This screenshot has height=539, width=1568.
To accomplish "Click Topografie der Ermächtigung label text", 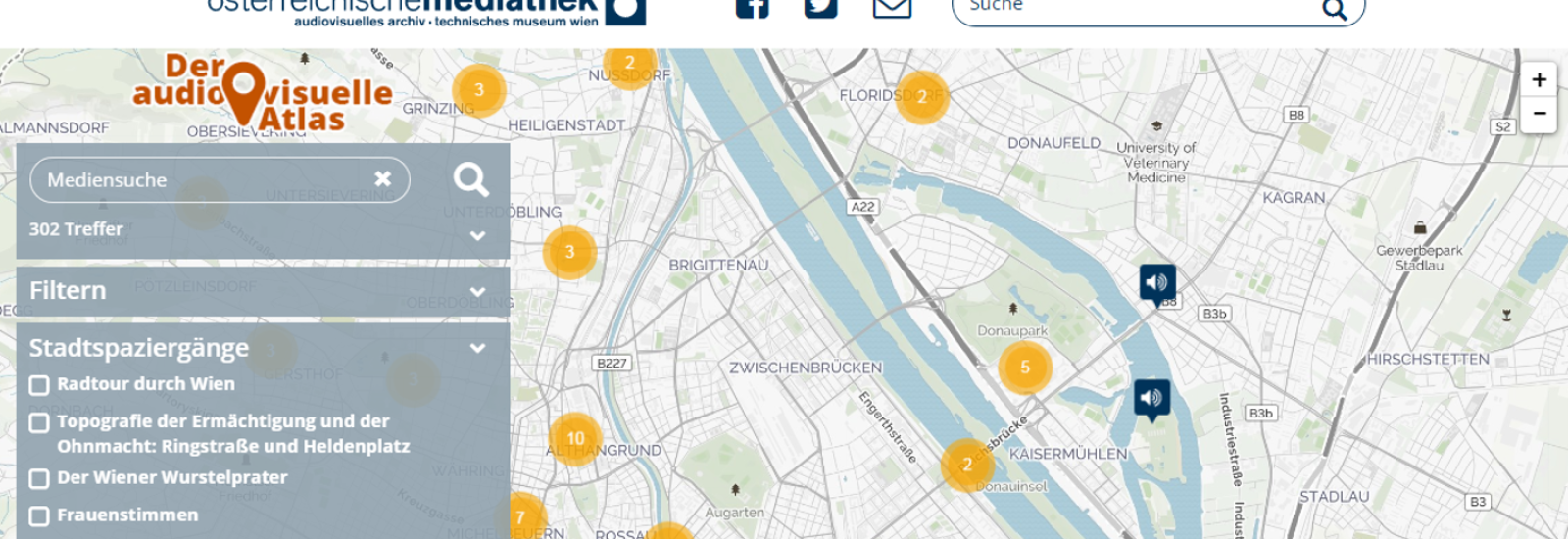I will tap(233, 434).
